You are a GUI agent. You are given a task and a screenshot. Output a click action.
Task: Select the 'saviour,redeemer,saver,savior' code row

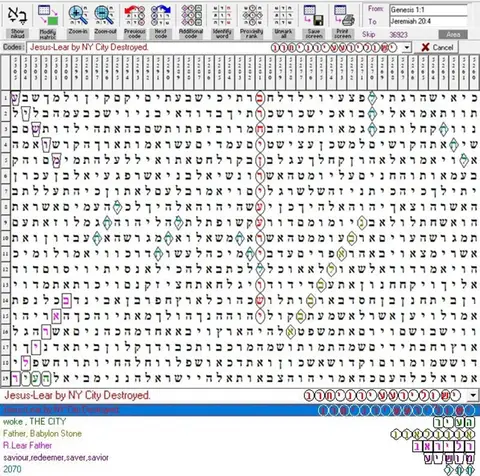pos(239,458)
